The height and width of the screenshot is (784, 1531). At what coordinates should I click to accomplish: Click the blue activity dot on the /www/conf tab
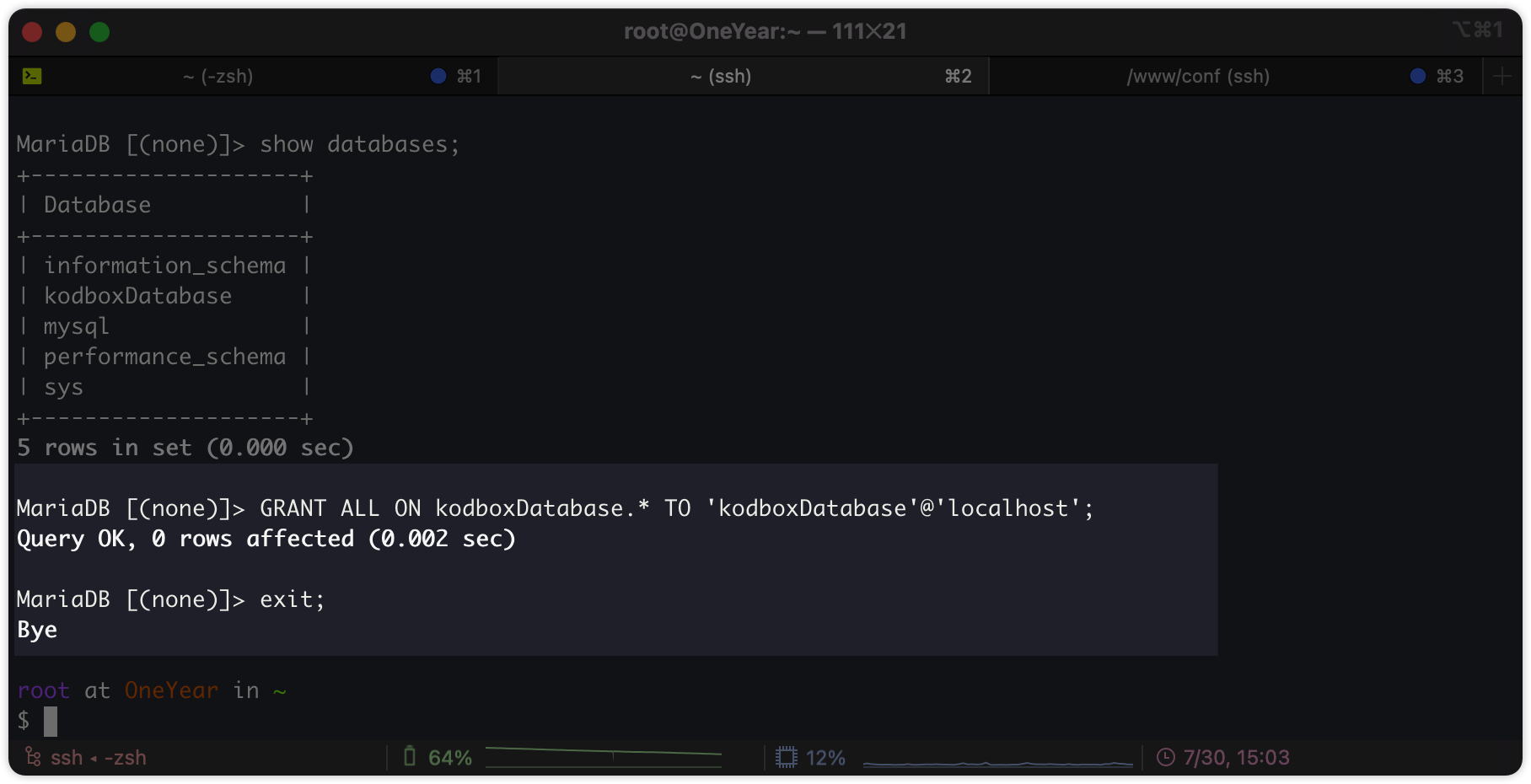click(x=1418, y=76)
